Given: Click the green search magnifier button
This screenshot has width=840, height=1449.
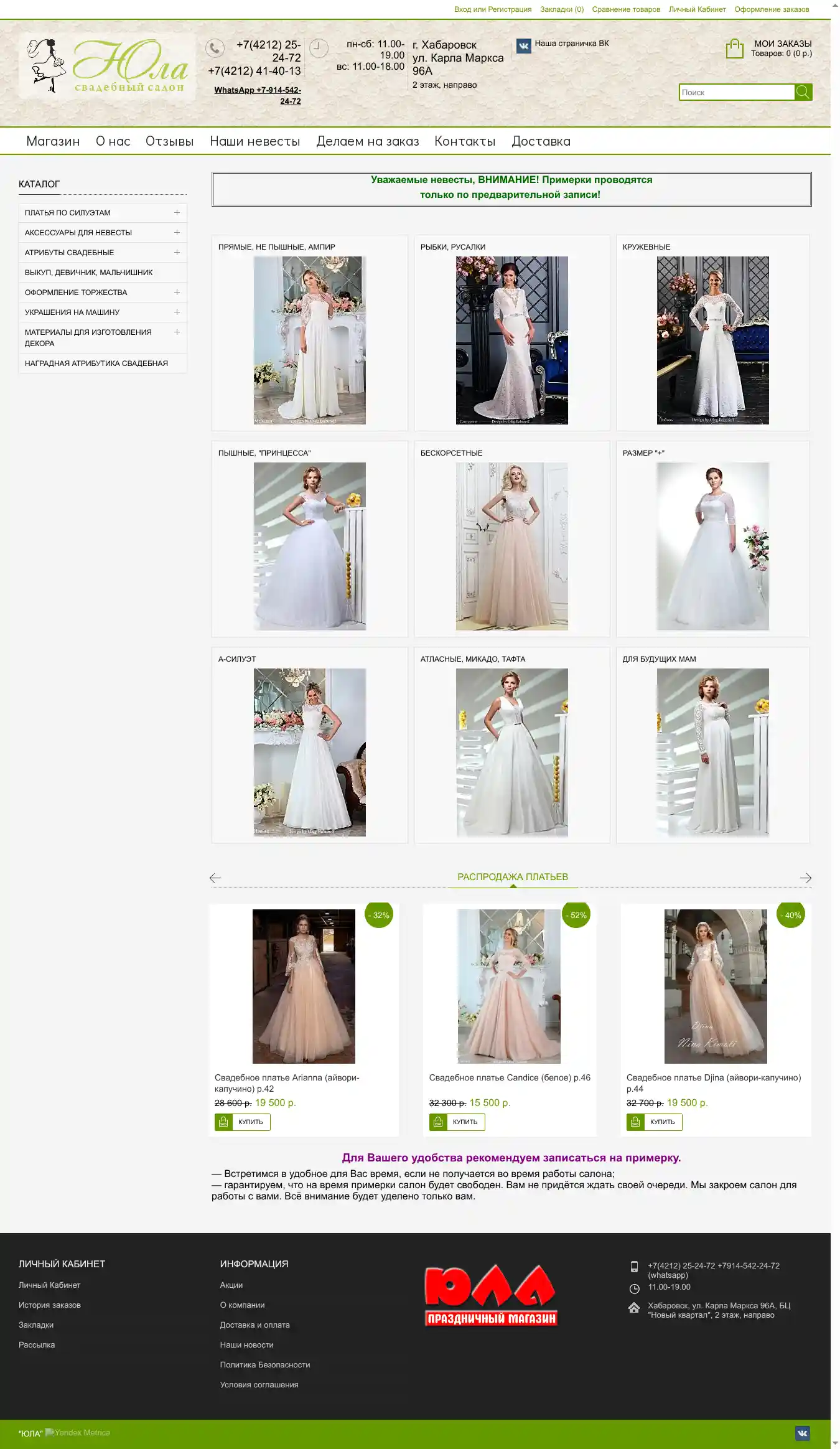Looking at the screenshot, I should [x=803, y=92].
